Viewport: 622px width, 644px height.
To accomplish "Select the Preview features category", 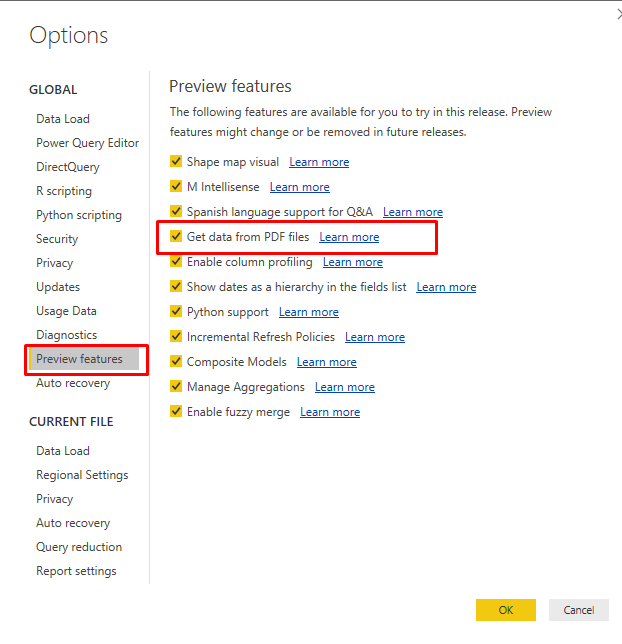I will coord(79,359).
